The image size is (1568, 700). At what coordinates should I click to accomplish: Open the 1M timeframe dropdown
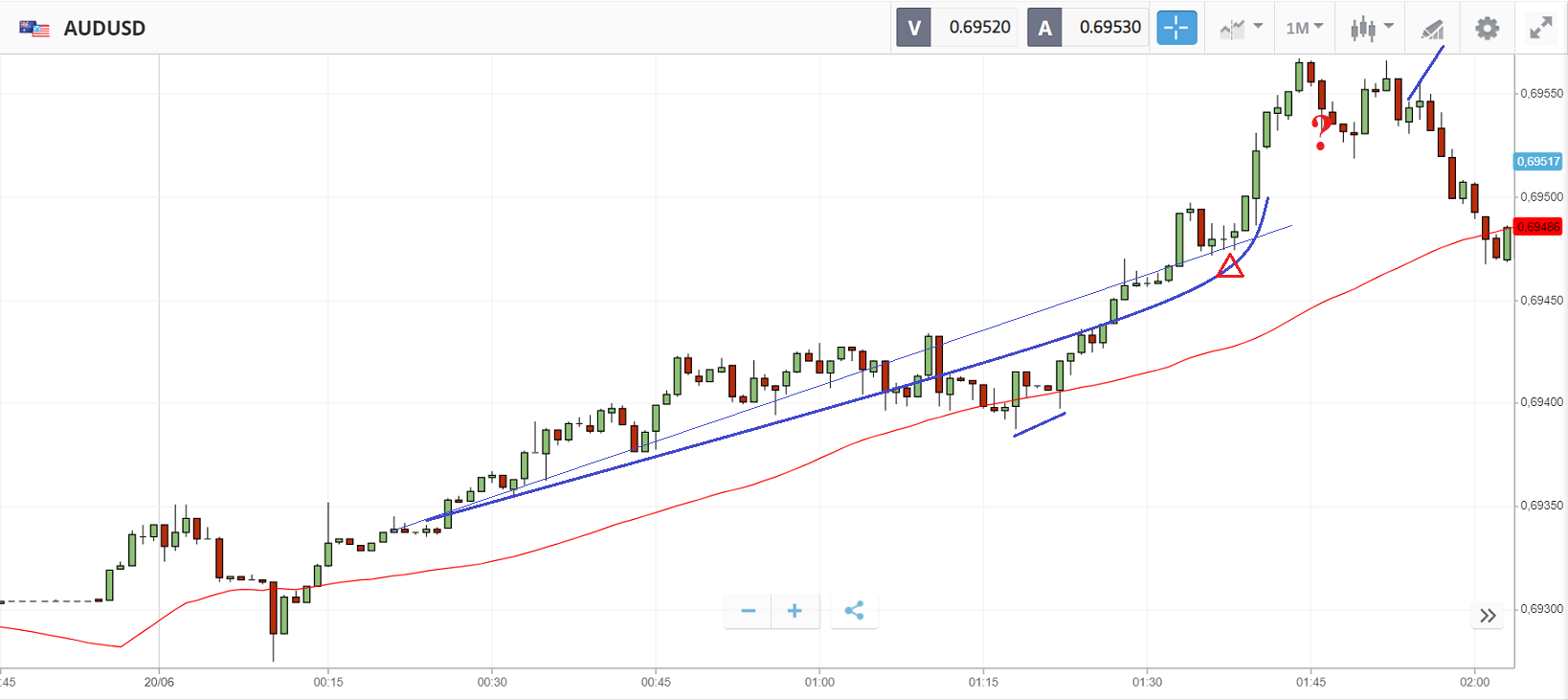click(1304, 28)
